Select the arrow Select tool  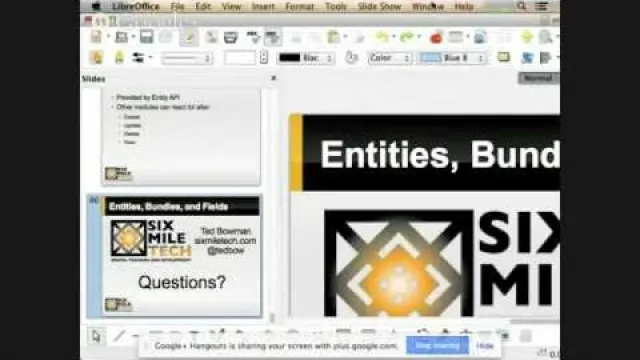point(96,336)
